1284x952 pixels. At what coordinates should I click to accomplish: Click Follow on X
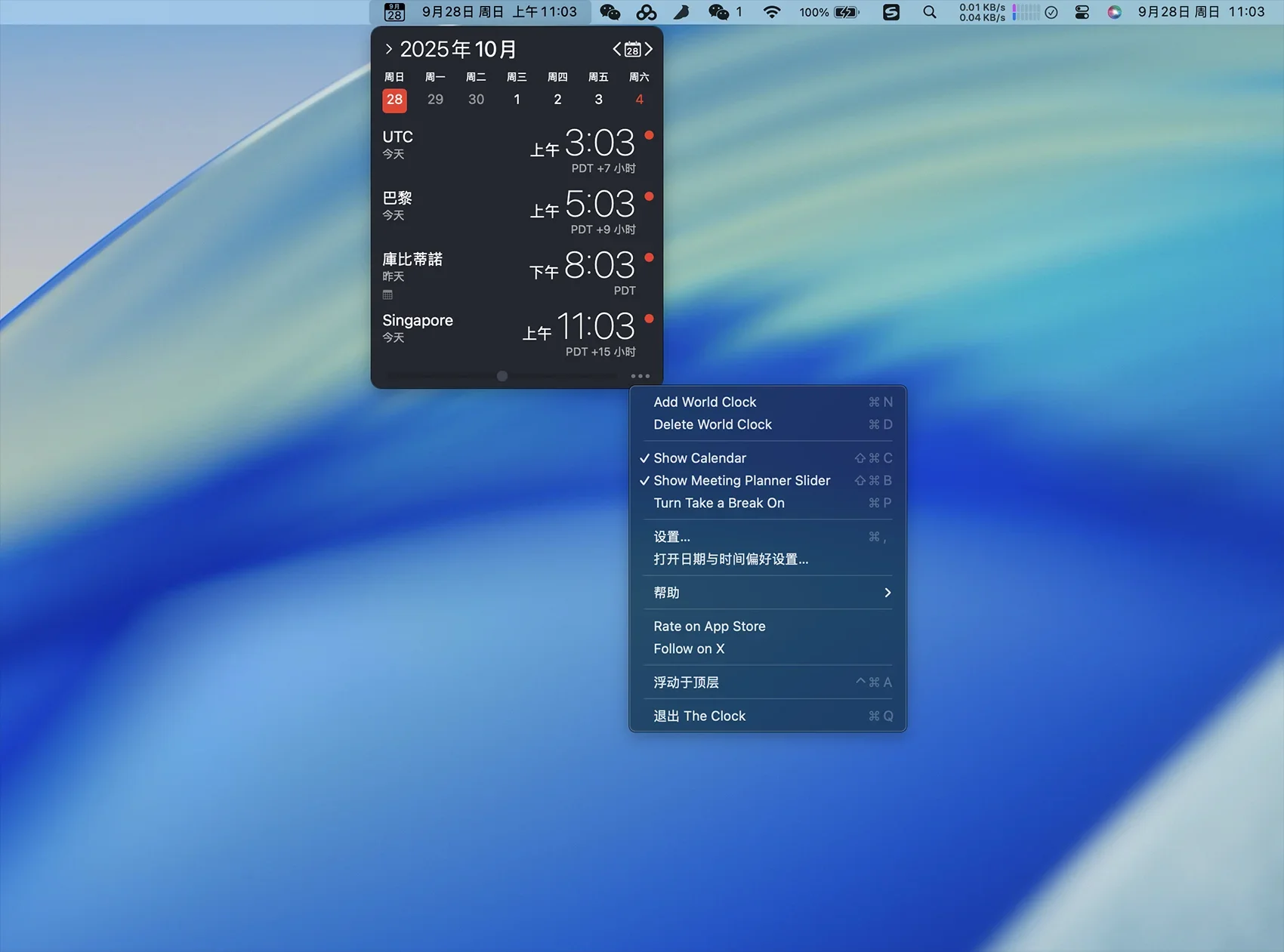(767, 649)
